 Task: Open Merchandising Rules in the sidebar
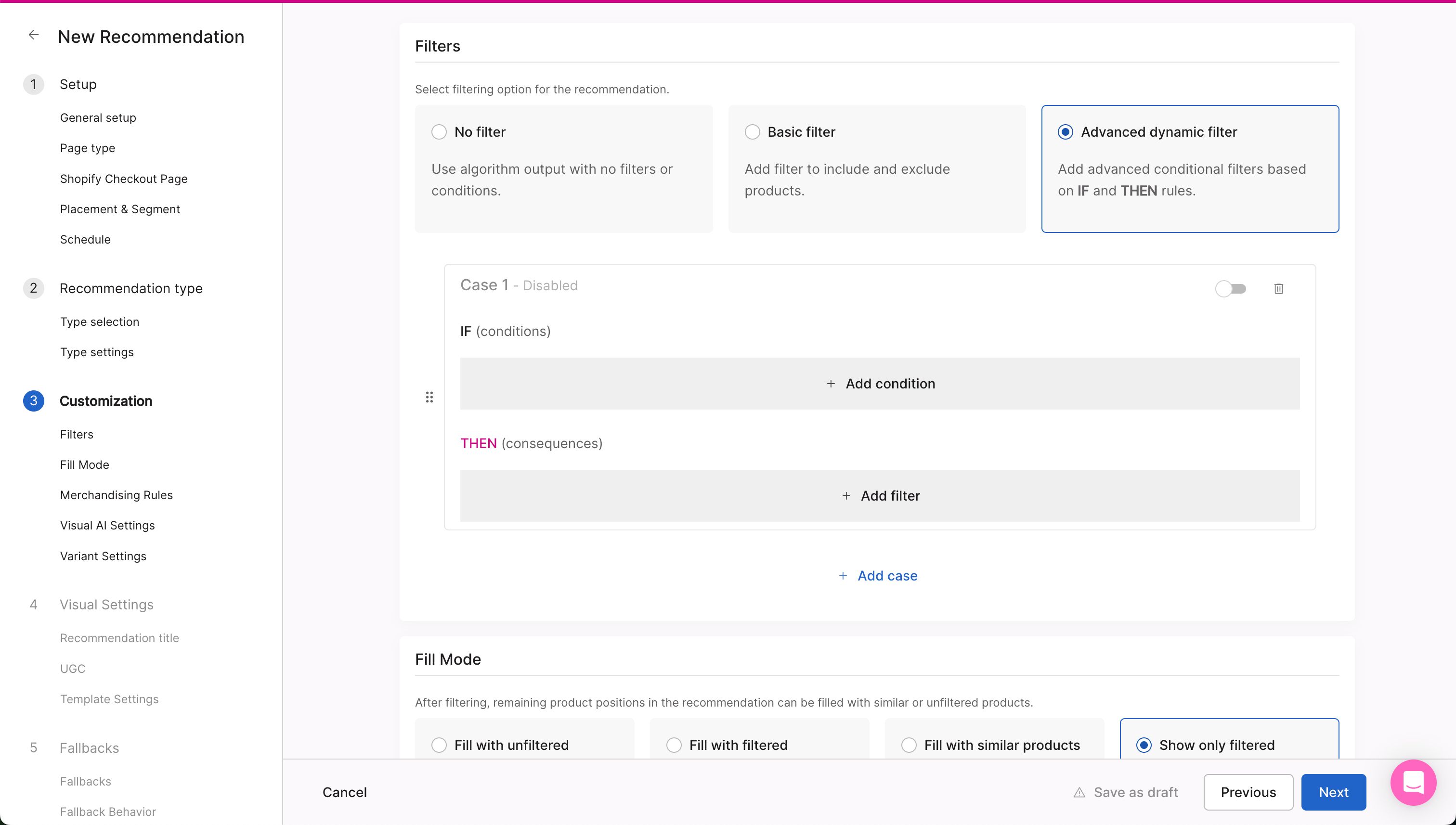coord(116,495)
